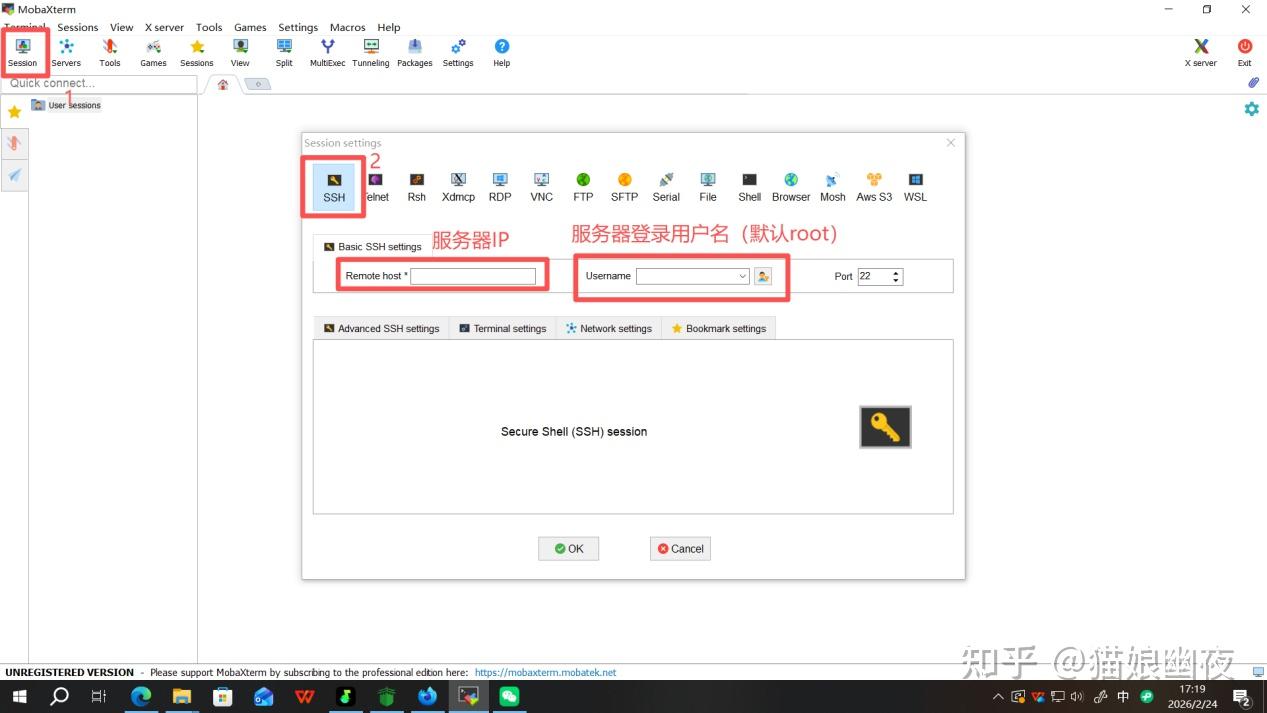Select the SFTP session type
Viewport: 1267px width, 713px height.
coord(624,187)
